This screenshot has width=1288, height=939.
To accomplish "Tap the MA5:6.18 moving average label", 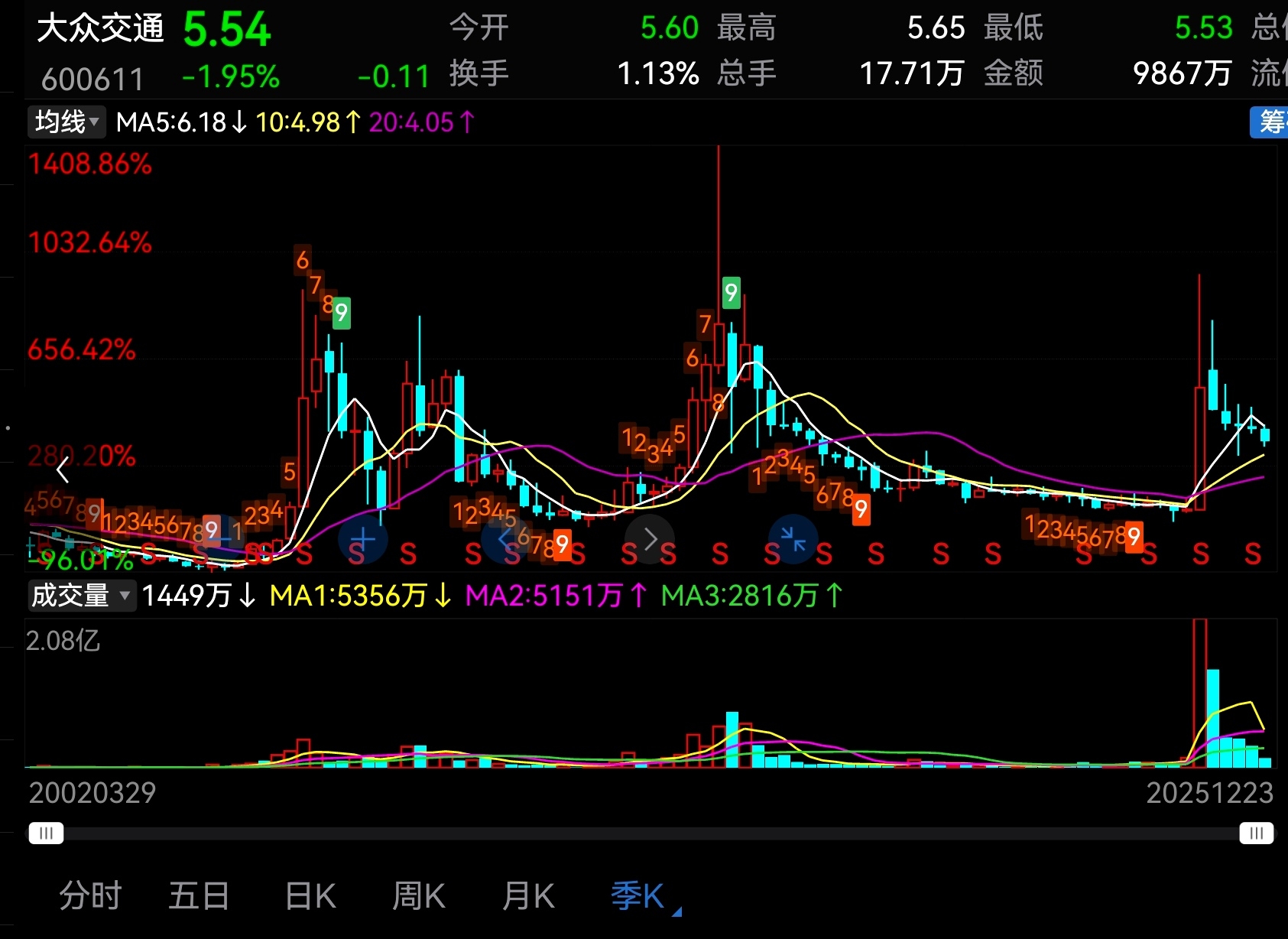I will [x=182, y=122].
